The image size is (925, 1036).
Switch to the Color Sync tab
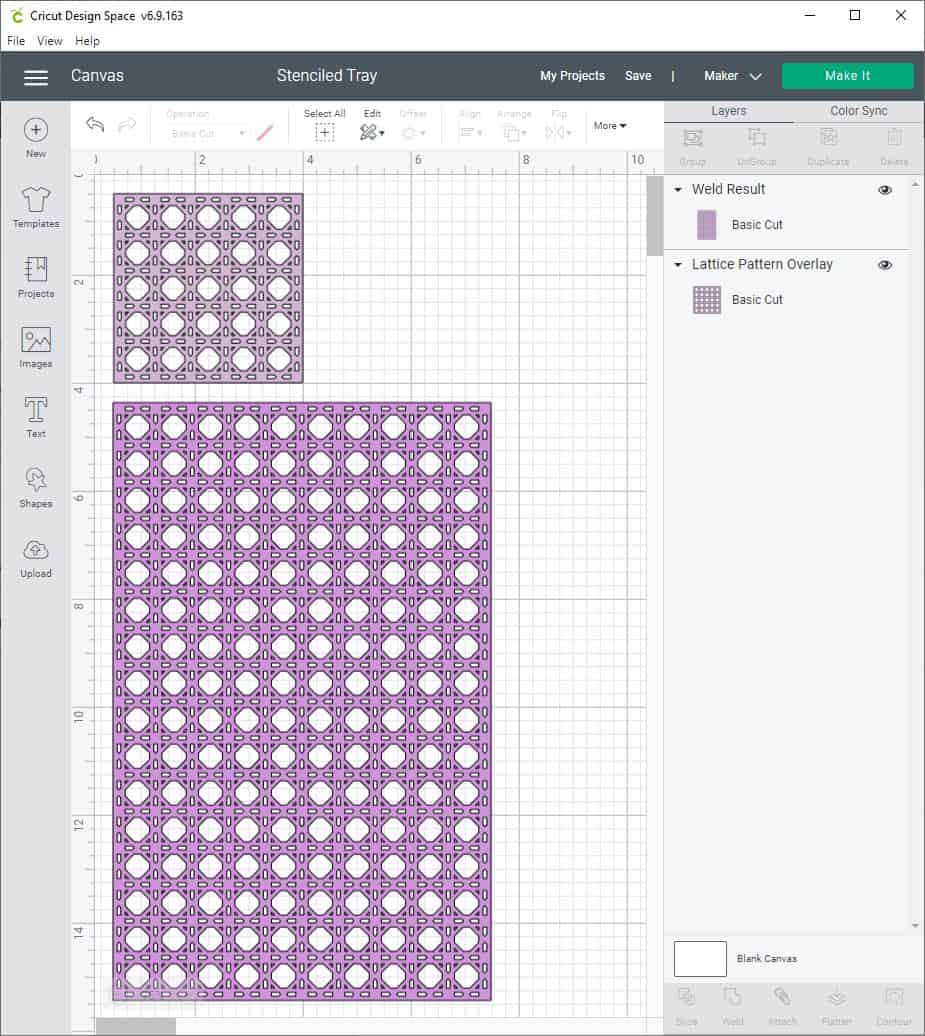point(858,111)
